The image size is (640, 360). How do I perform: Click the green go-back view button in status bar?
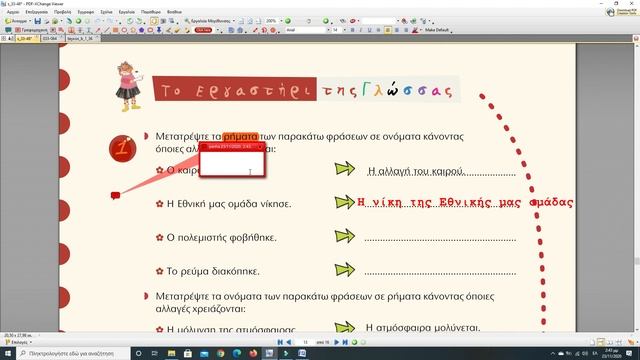(354, 342)
